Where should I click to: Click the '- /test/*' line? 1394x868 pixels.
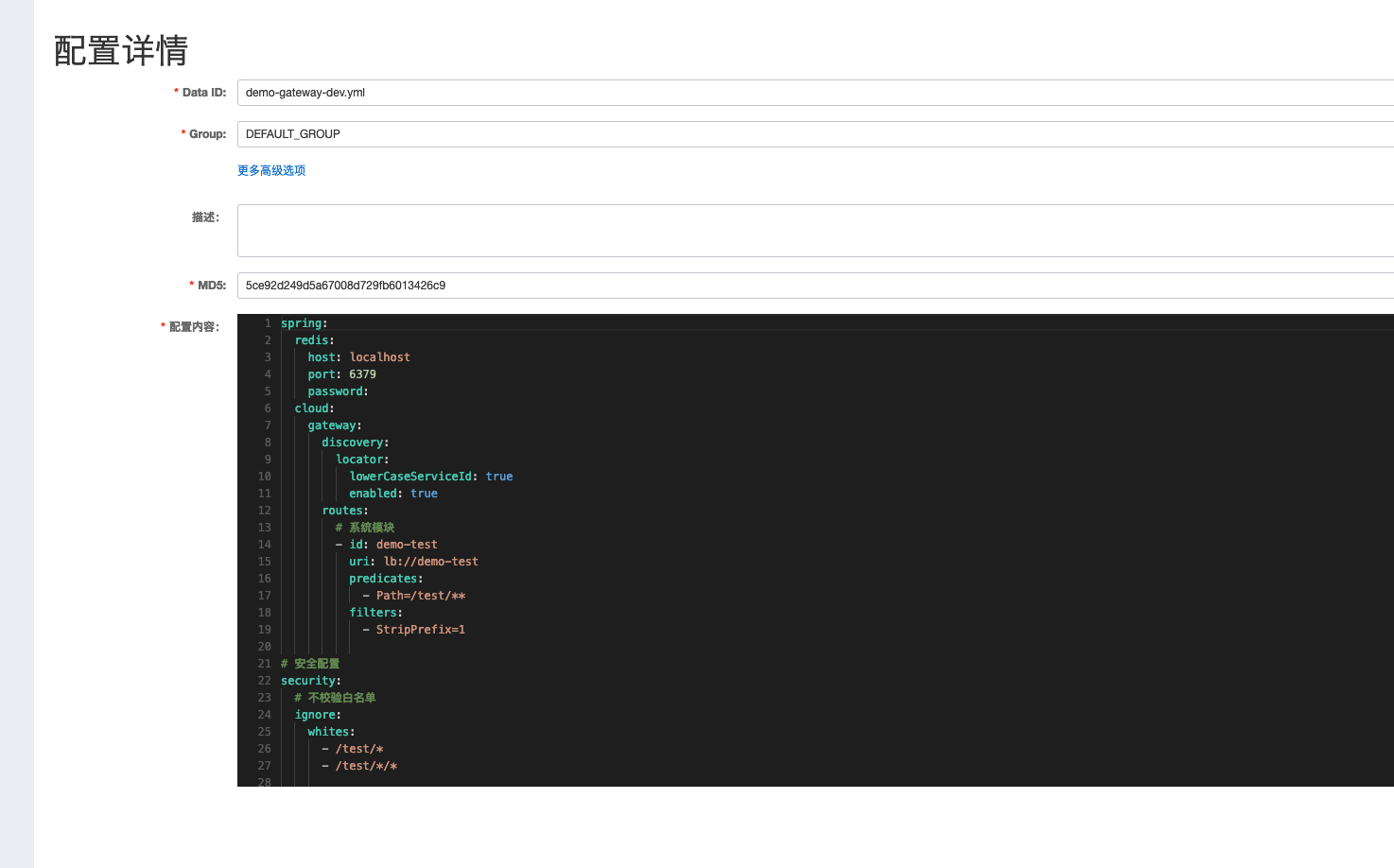(353, 749)
